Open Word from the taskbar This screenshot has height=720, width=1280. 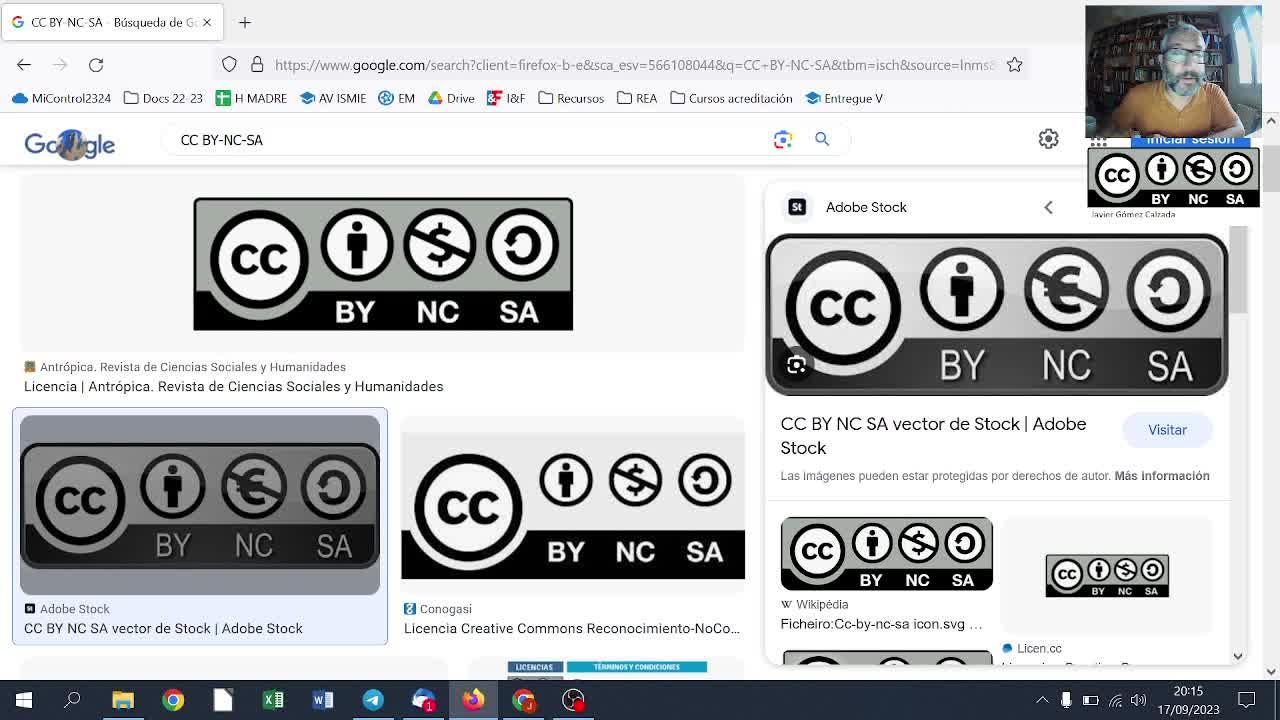(323, 700)
